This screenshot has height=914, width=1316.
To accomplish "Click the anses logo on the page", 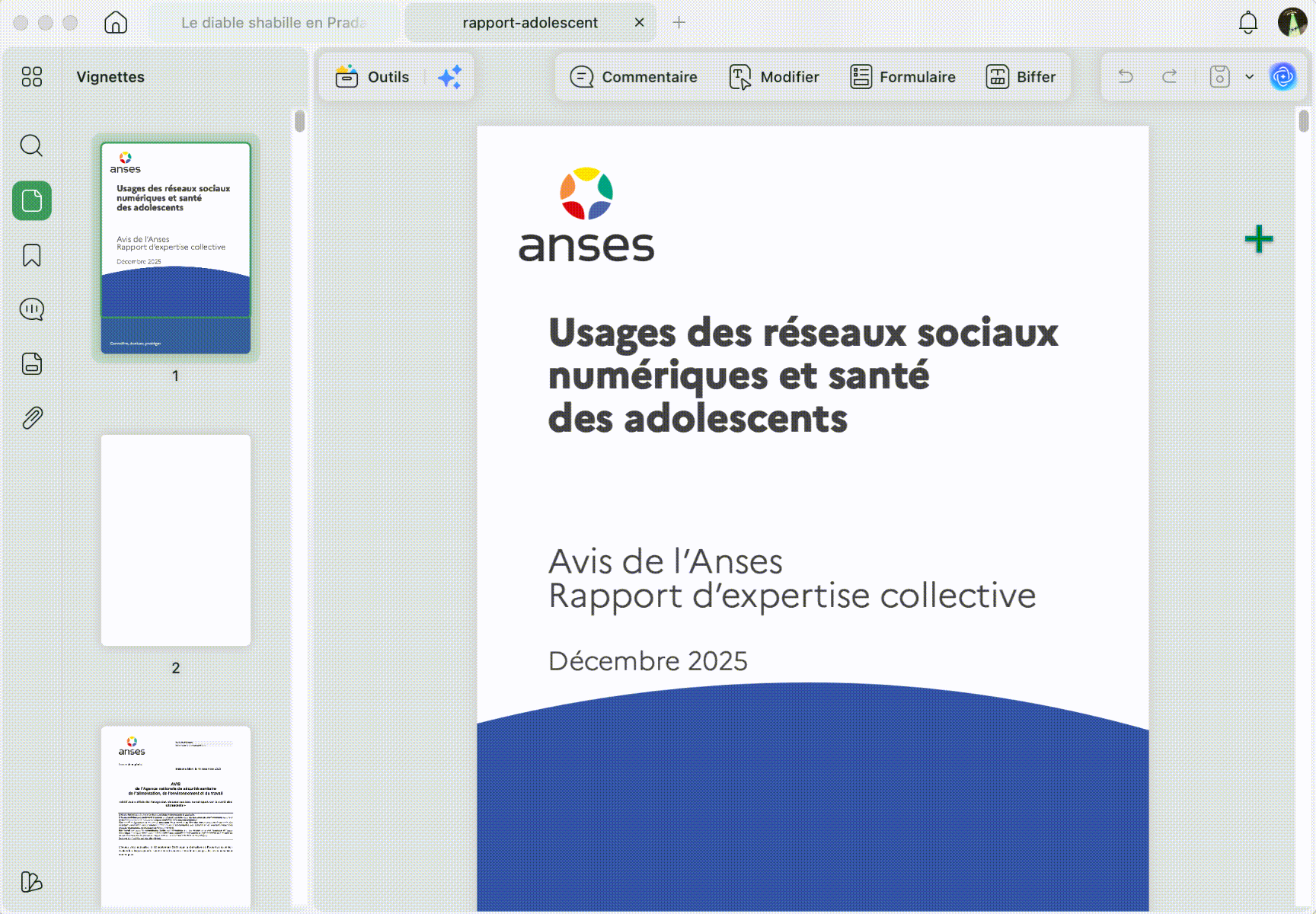I will click(x=586, y=216).
